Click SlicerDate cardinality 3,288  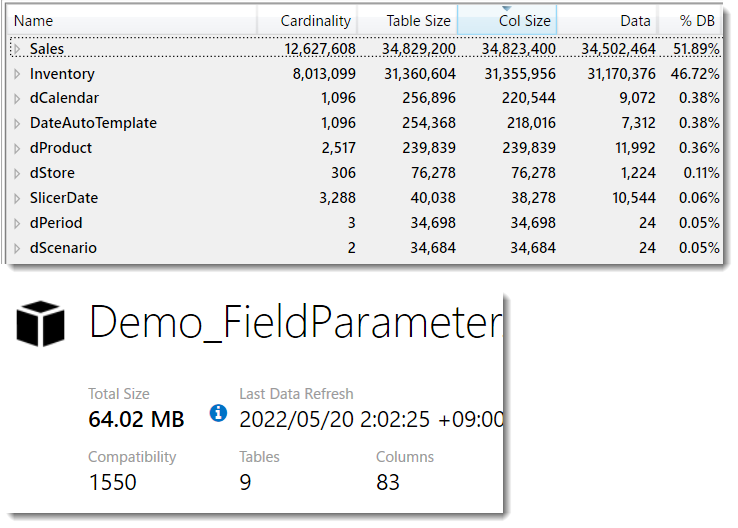(x=337, y=198)
